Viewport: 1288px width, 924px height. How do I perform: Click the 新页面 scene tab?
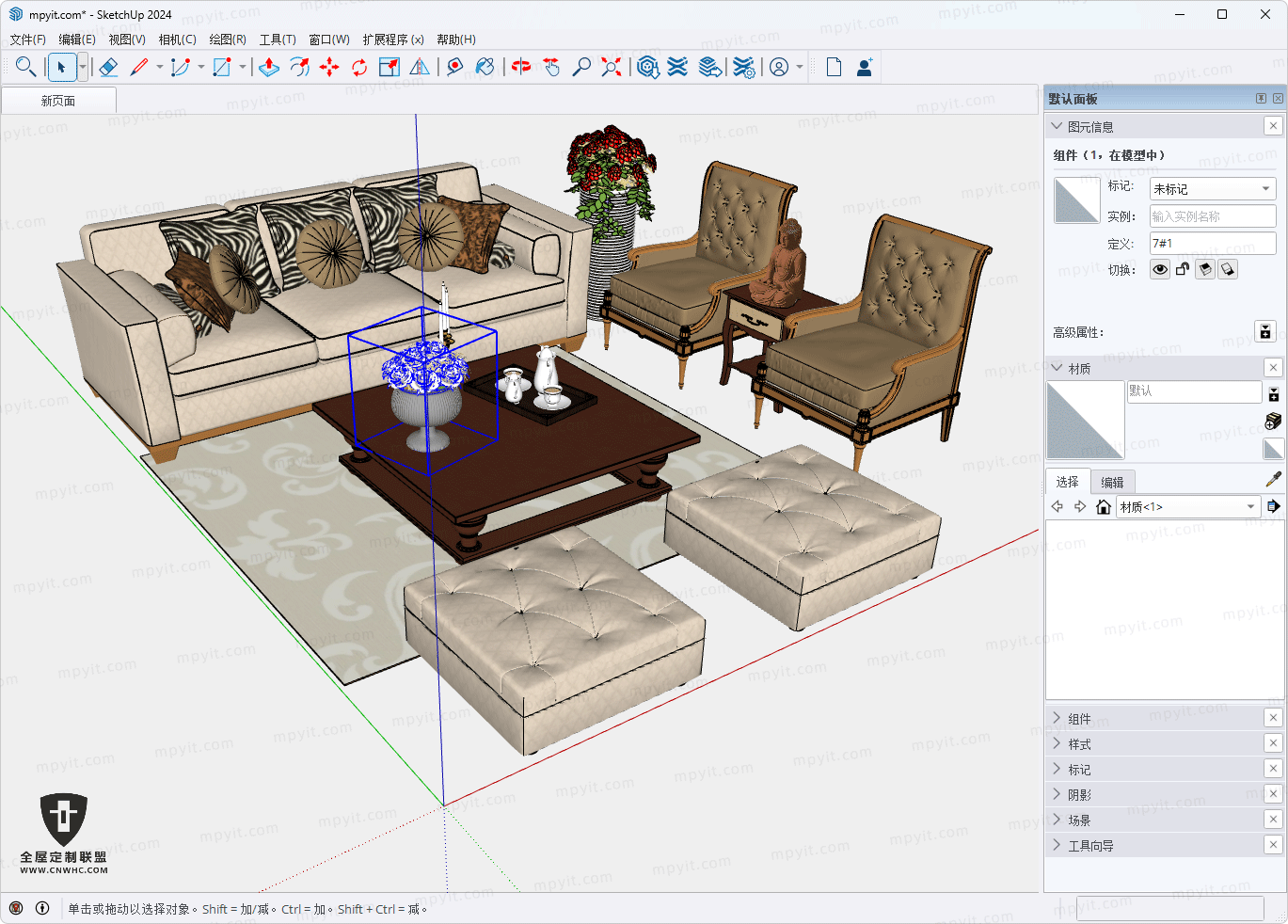[58, 100]
